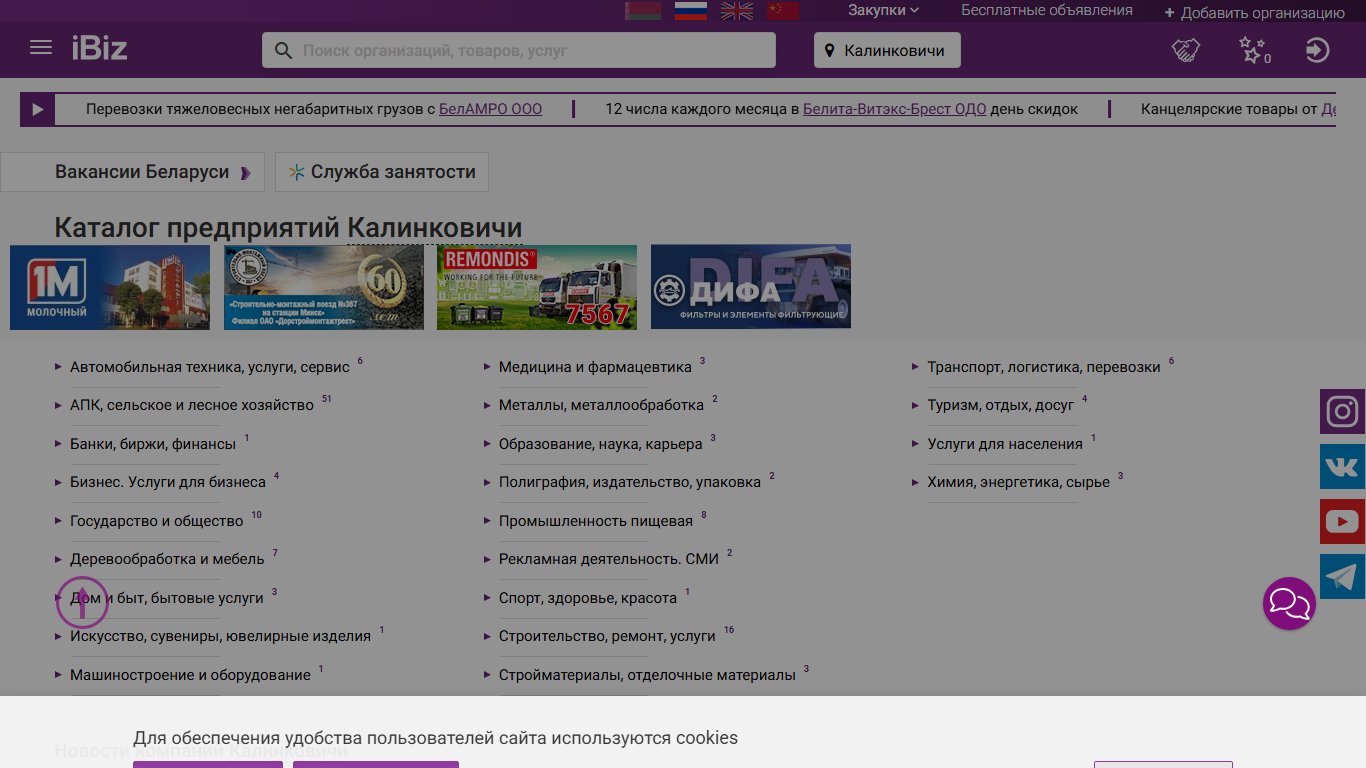
Task: Click the plus icon by Добавить организацию
Action: 1170,13
